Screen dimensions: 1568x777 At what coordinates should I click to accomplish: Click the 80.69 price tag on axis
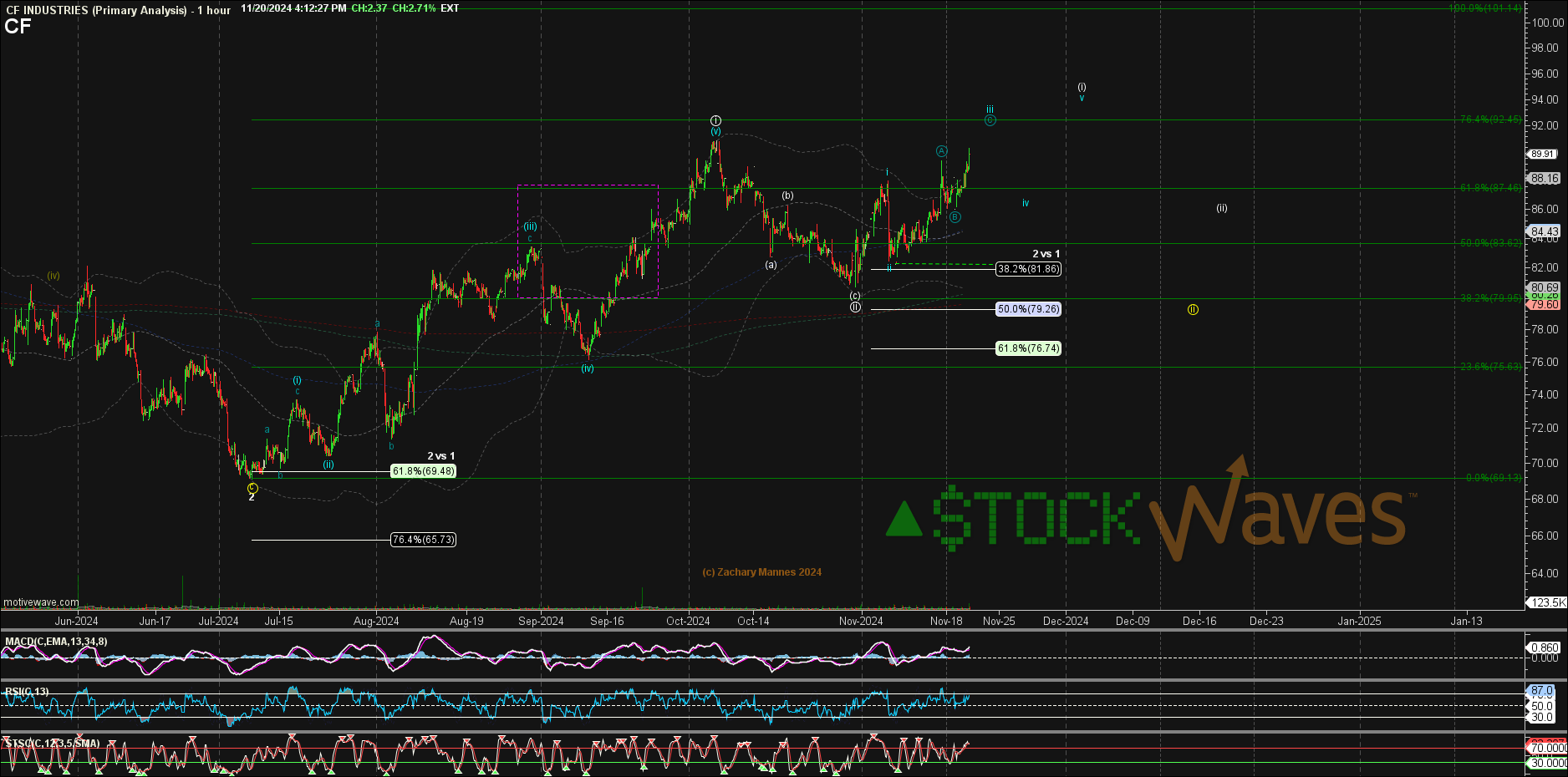coord(1545,287)
